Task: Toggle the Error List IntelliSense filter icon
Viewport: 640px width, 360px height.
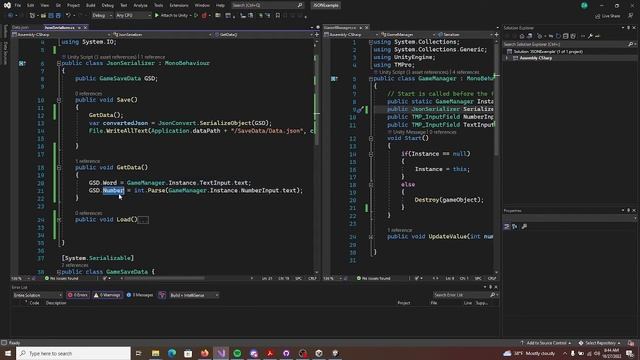Action: (x=162, y=295)
